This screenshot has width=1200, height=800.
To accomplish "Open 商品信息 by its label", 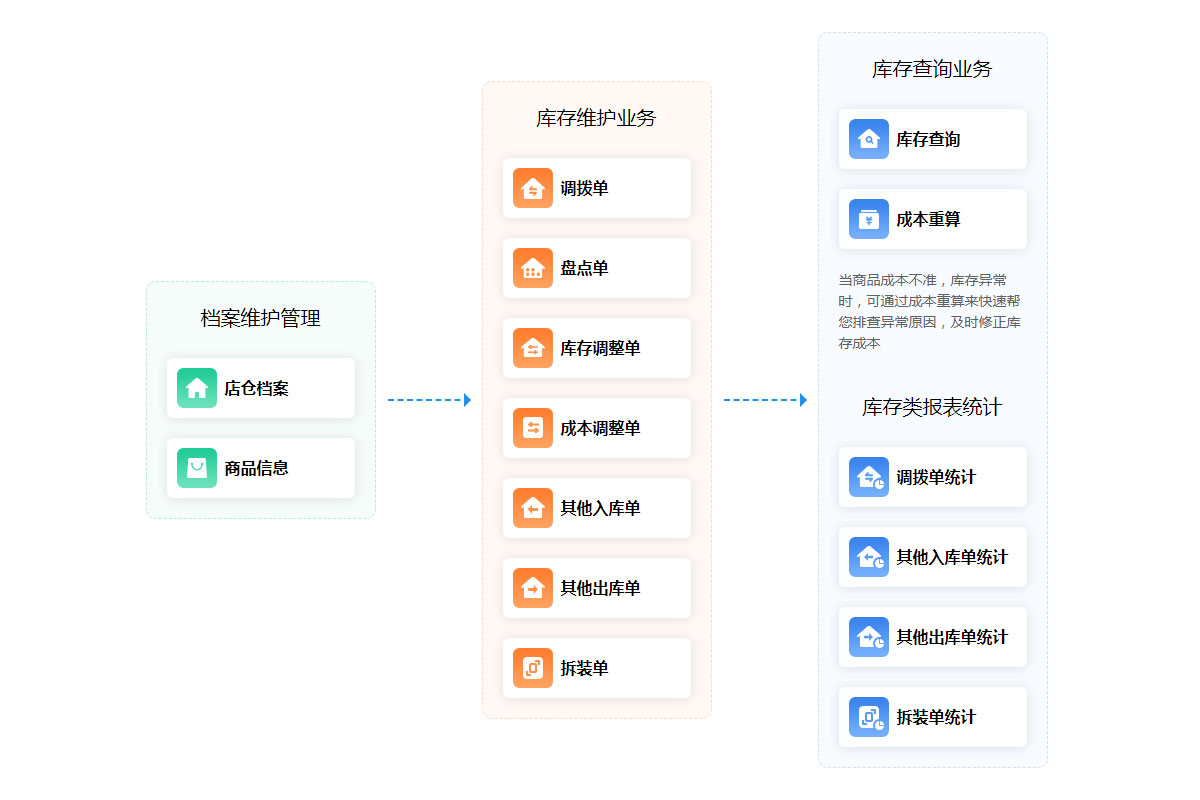I will tap(256, 468).
